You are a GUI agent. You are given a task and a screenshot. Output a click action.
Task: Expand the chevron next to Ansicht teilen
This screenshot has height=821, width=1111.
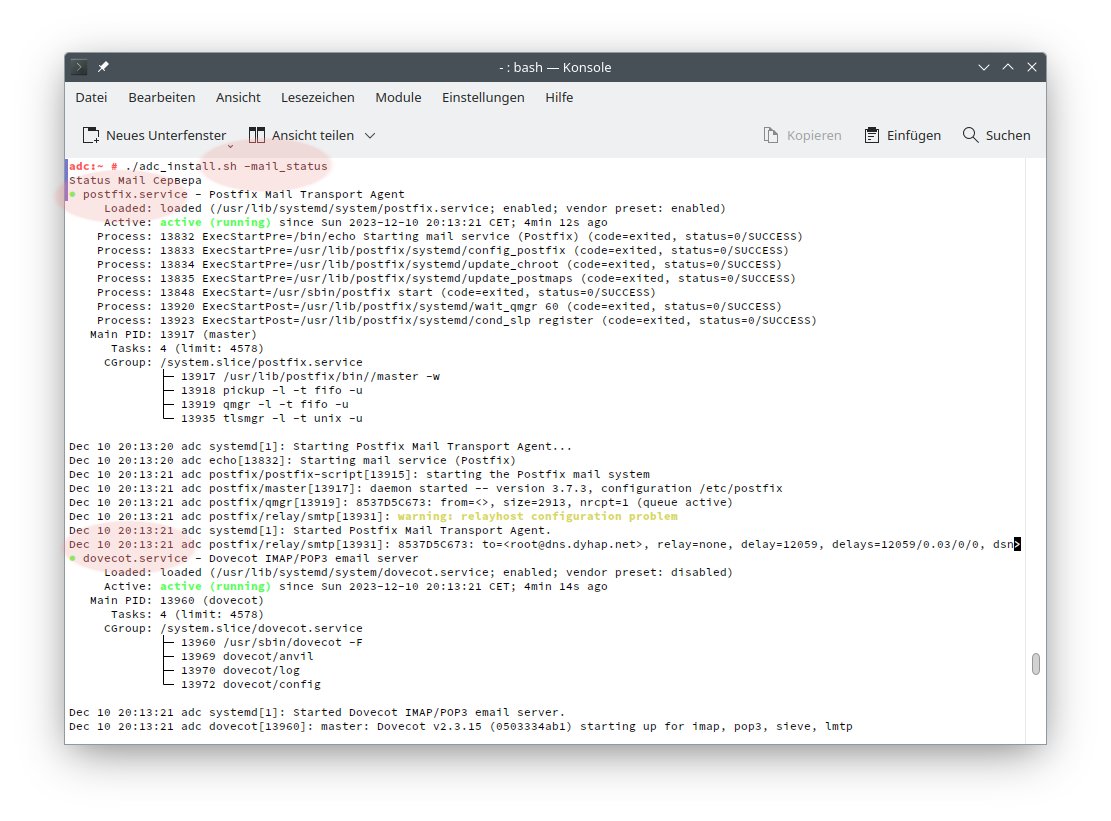click(x=370, y=135)
